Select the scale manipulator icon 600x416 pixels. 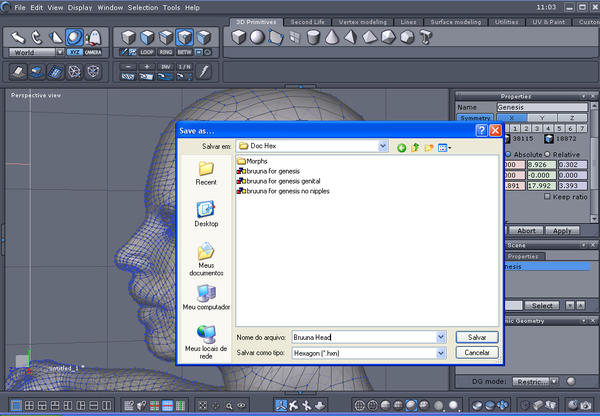coord(55,38)
